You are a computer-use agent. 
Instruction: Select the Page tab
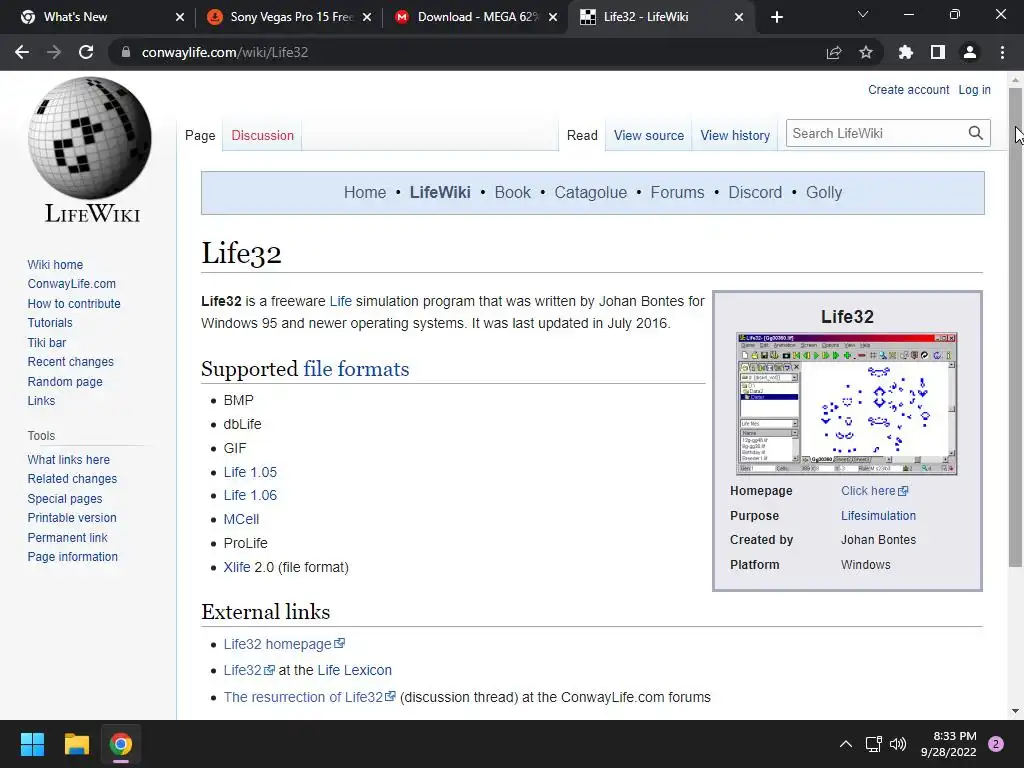pos(200,135)
